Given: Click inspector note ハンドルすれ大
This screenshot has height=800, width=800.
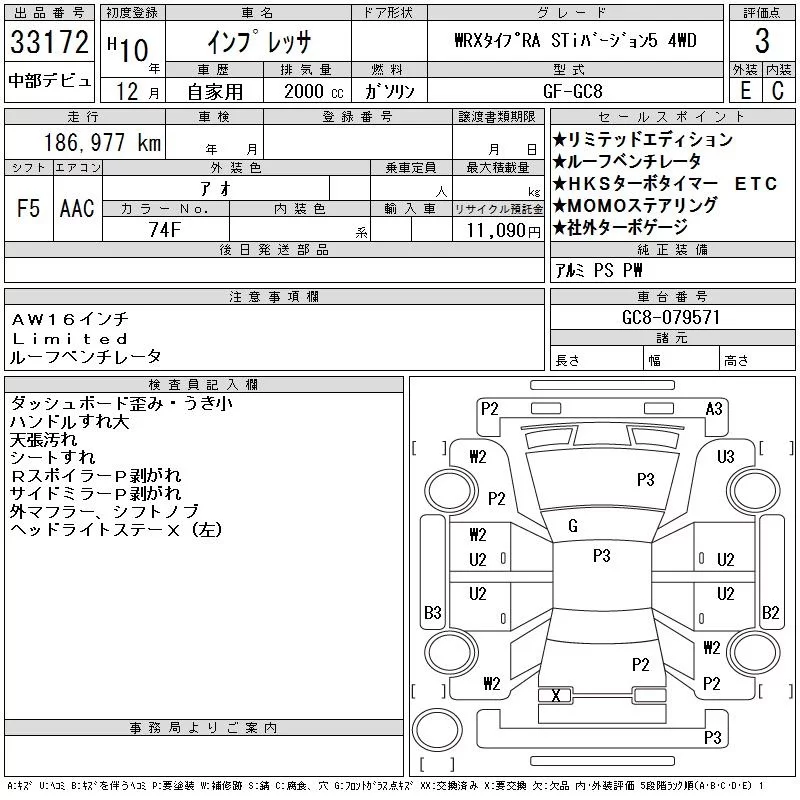Looking at the screenshot, I should (x=69, y=421).
